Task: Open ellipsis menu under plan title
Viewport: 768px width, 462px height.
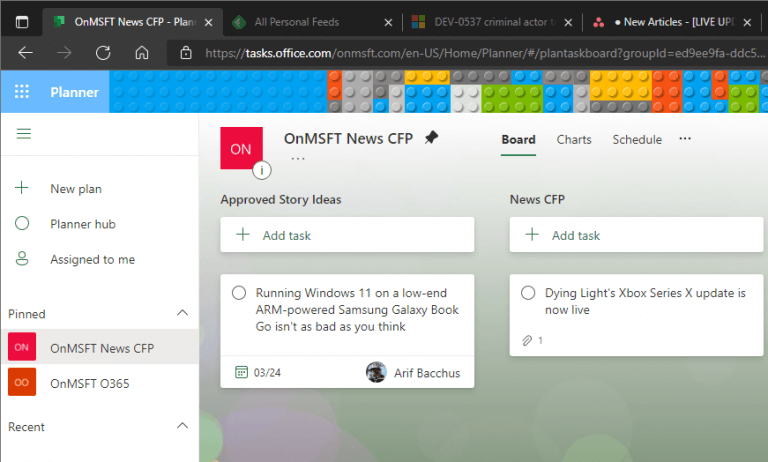Action: (x=298, y=159)
